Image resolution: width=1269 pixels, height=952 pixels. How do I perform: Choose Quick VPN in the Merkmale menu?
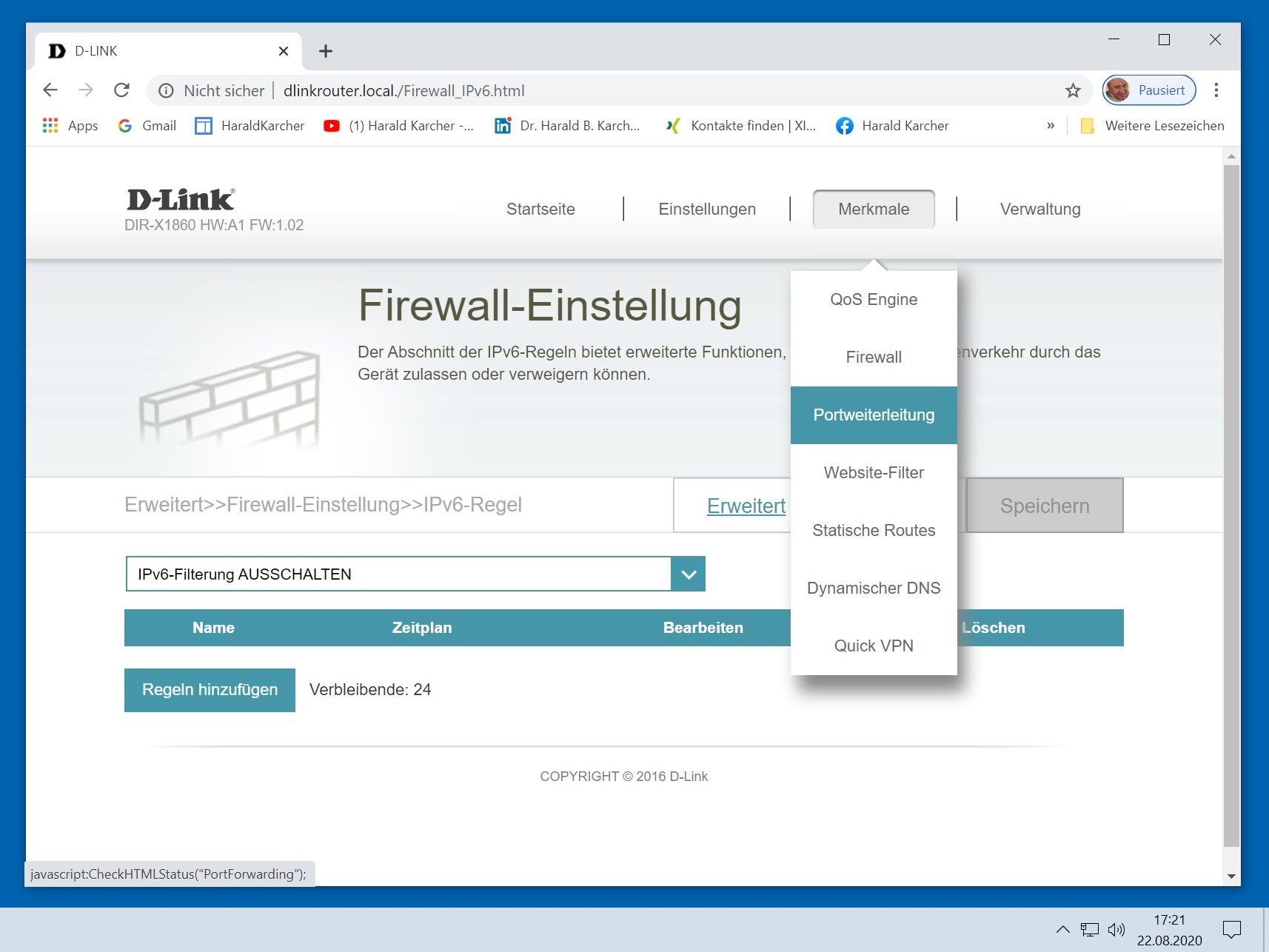874,646
